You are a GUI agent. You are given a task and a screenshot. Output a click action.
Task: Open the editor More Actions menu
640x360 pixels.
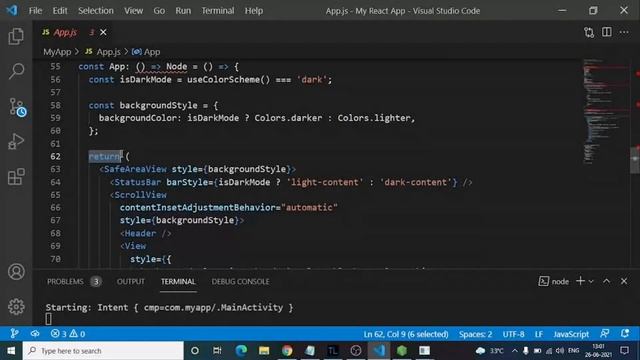tap(624, 32)
